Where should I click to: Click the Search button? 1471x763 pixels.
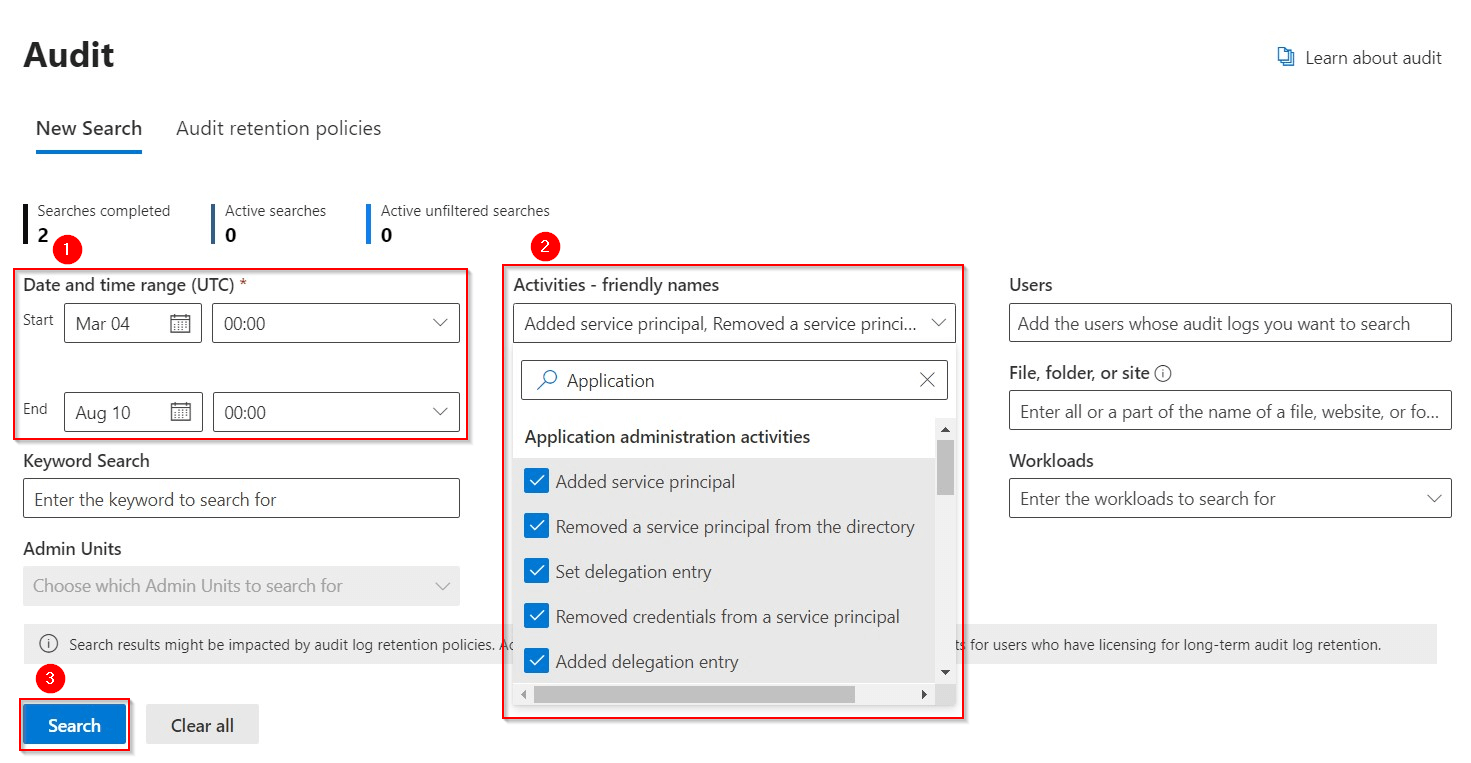click(x=74, y=724)
